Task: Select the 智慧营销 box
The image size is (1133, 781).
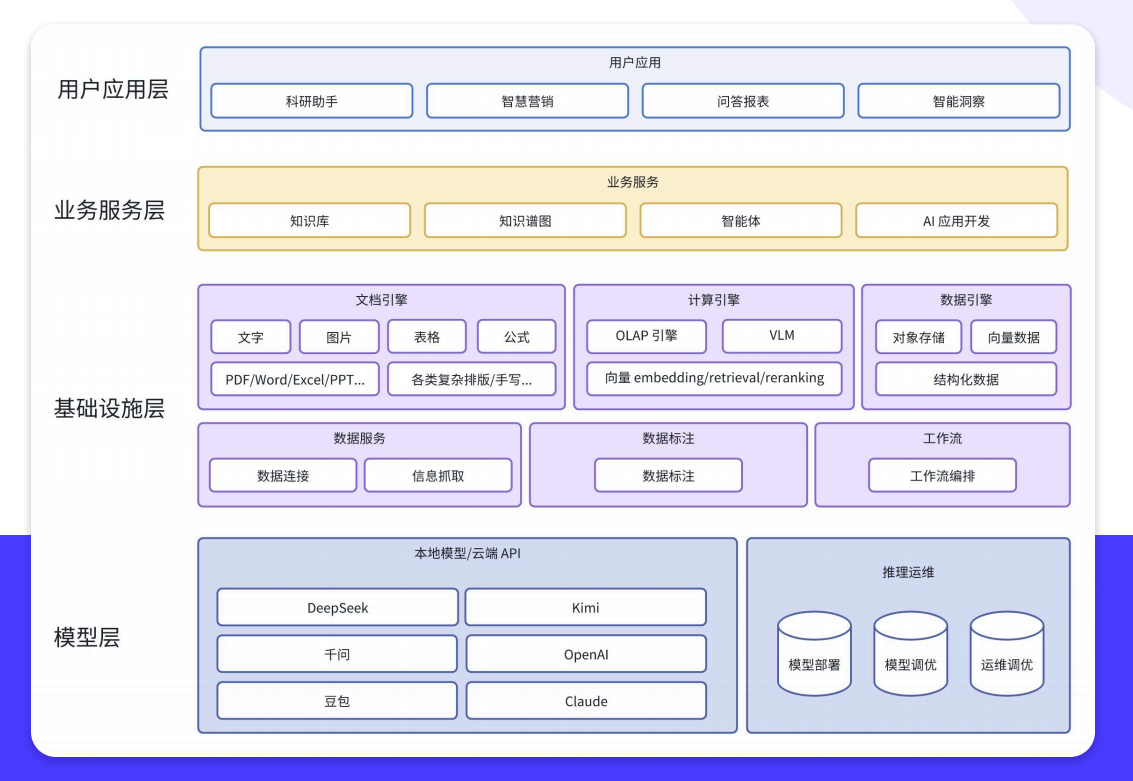Action: [527, 101]
